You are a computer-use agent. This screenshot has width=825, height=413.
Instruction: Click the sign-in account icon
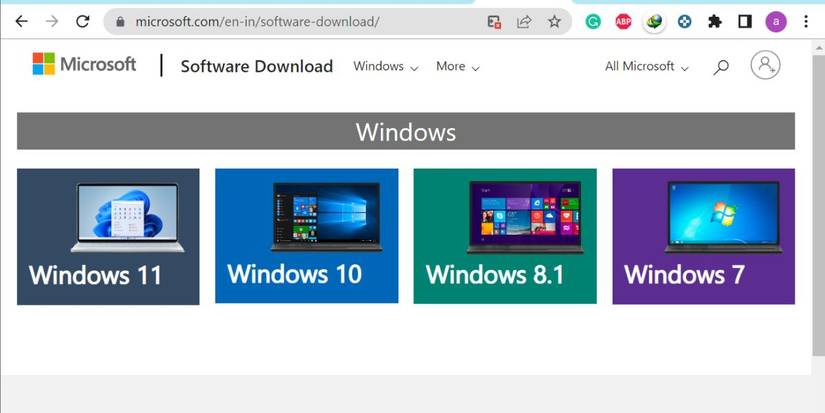coord(765,65)
